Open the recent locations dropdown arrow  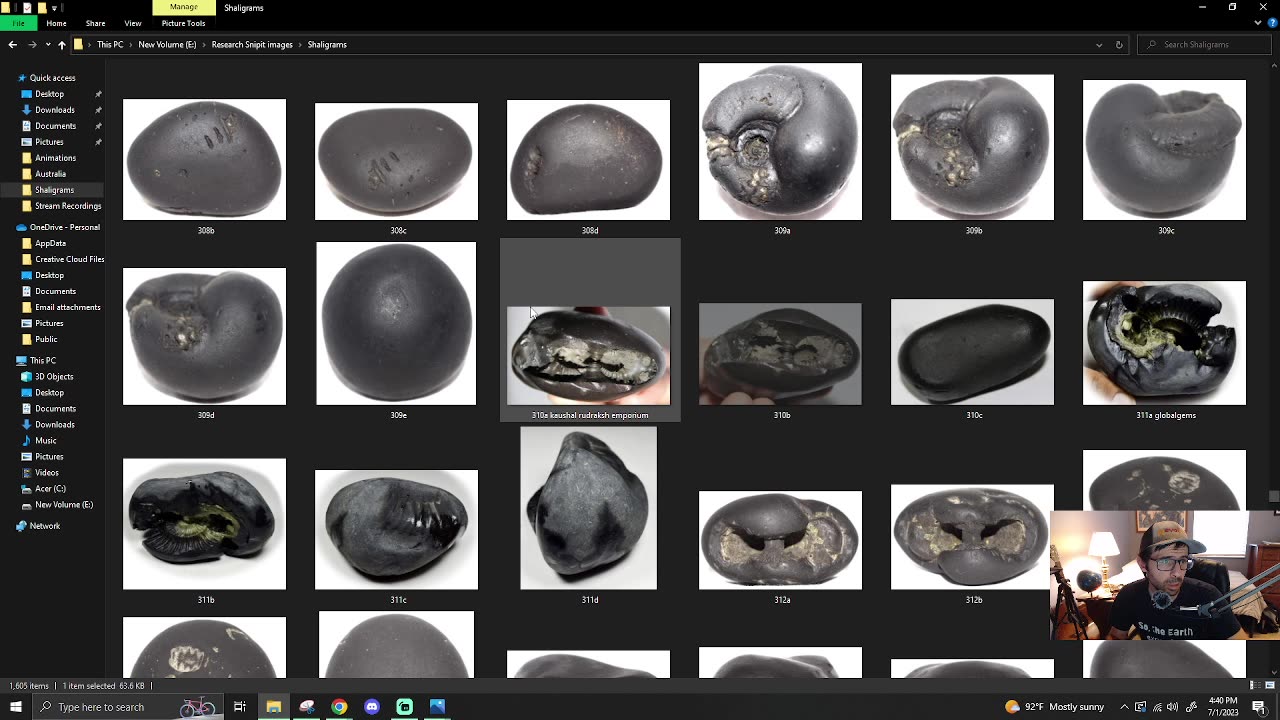47,44
